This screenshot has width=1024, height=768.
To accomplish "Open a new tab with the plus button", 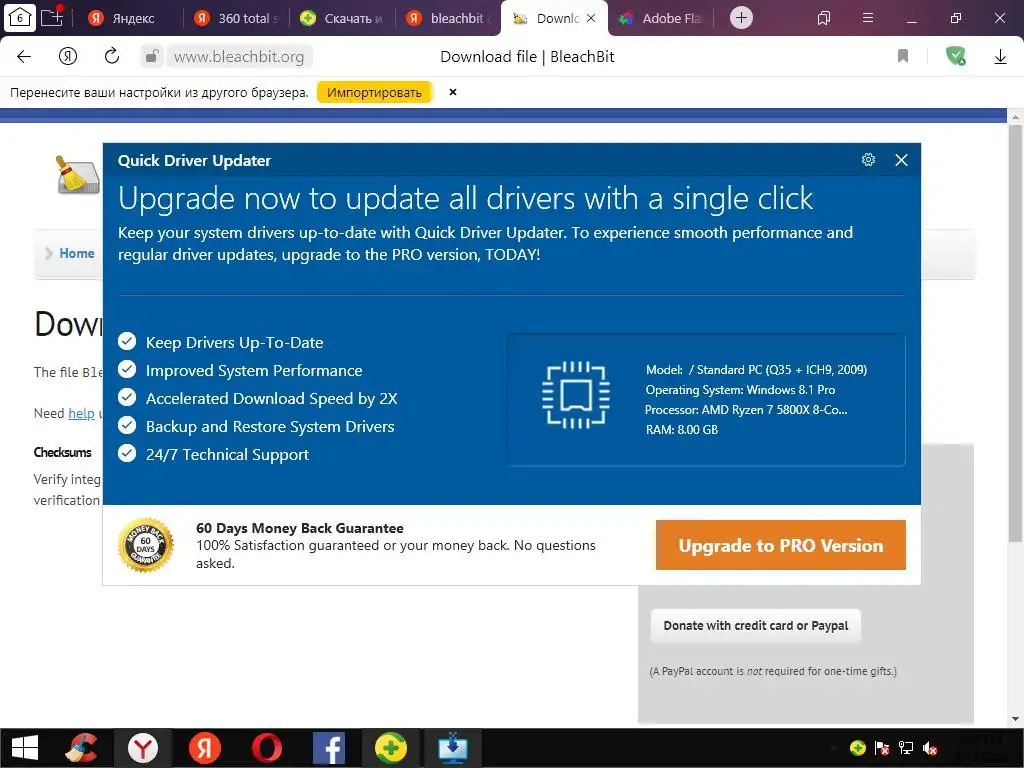I will 741,18.
